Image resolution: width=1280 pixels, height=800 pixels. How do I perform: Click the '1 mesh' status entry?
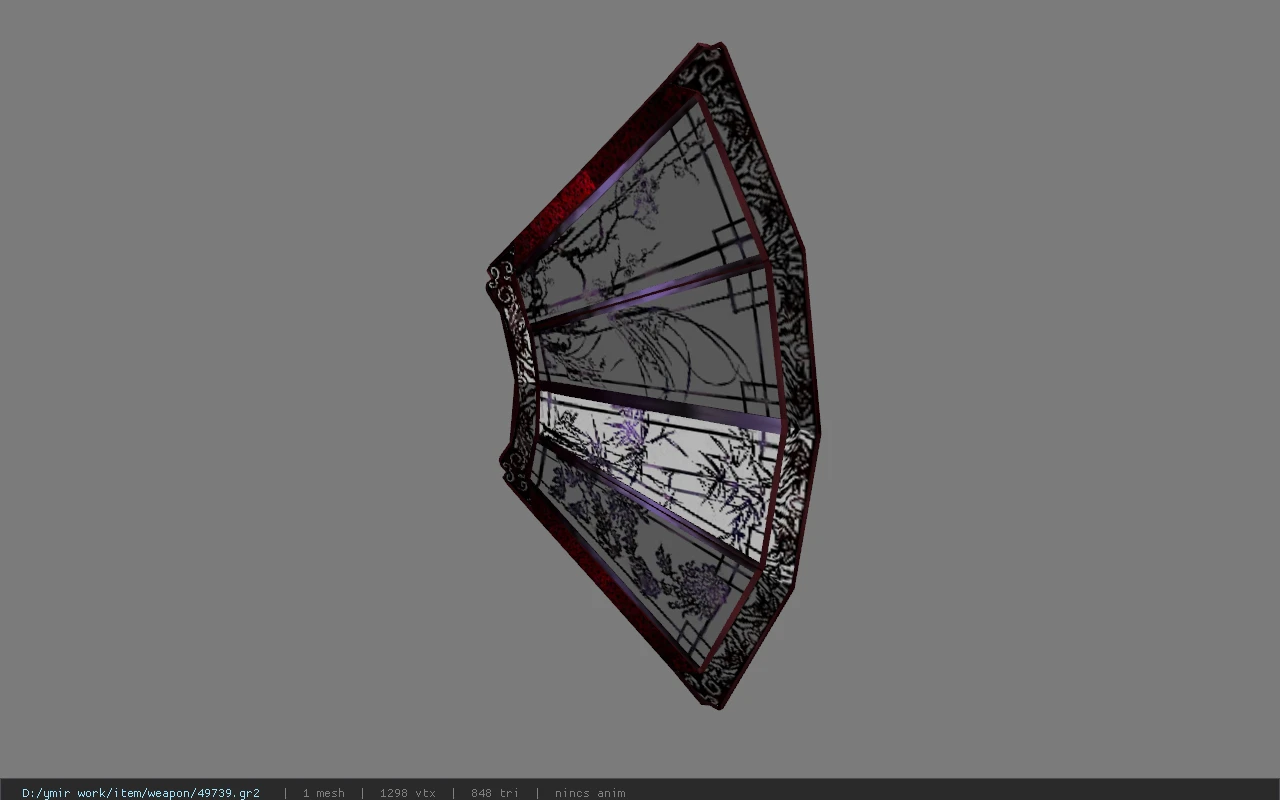coord(323,793)
